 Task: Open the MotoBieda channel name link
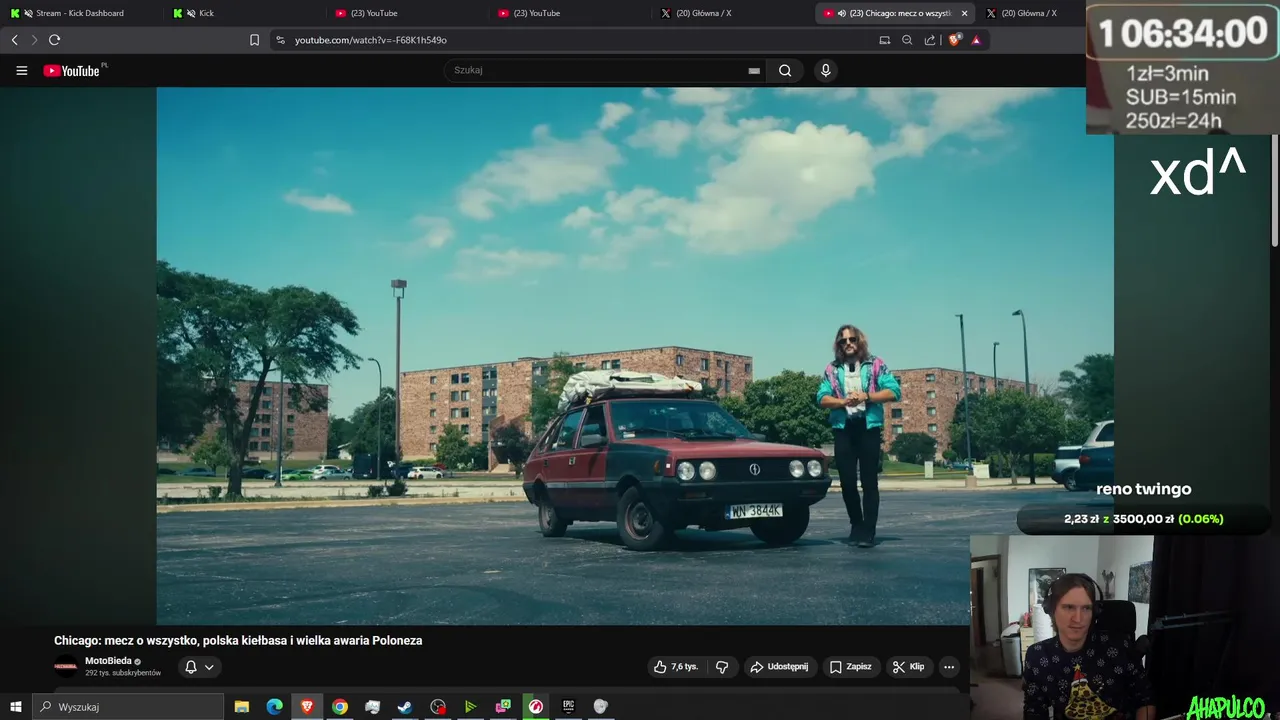(x=108, y=661)
